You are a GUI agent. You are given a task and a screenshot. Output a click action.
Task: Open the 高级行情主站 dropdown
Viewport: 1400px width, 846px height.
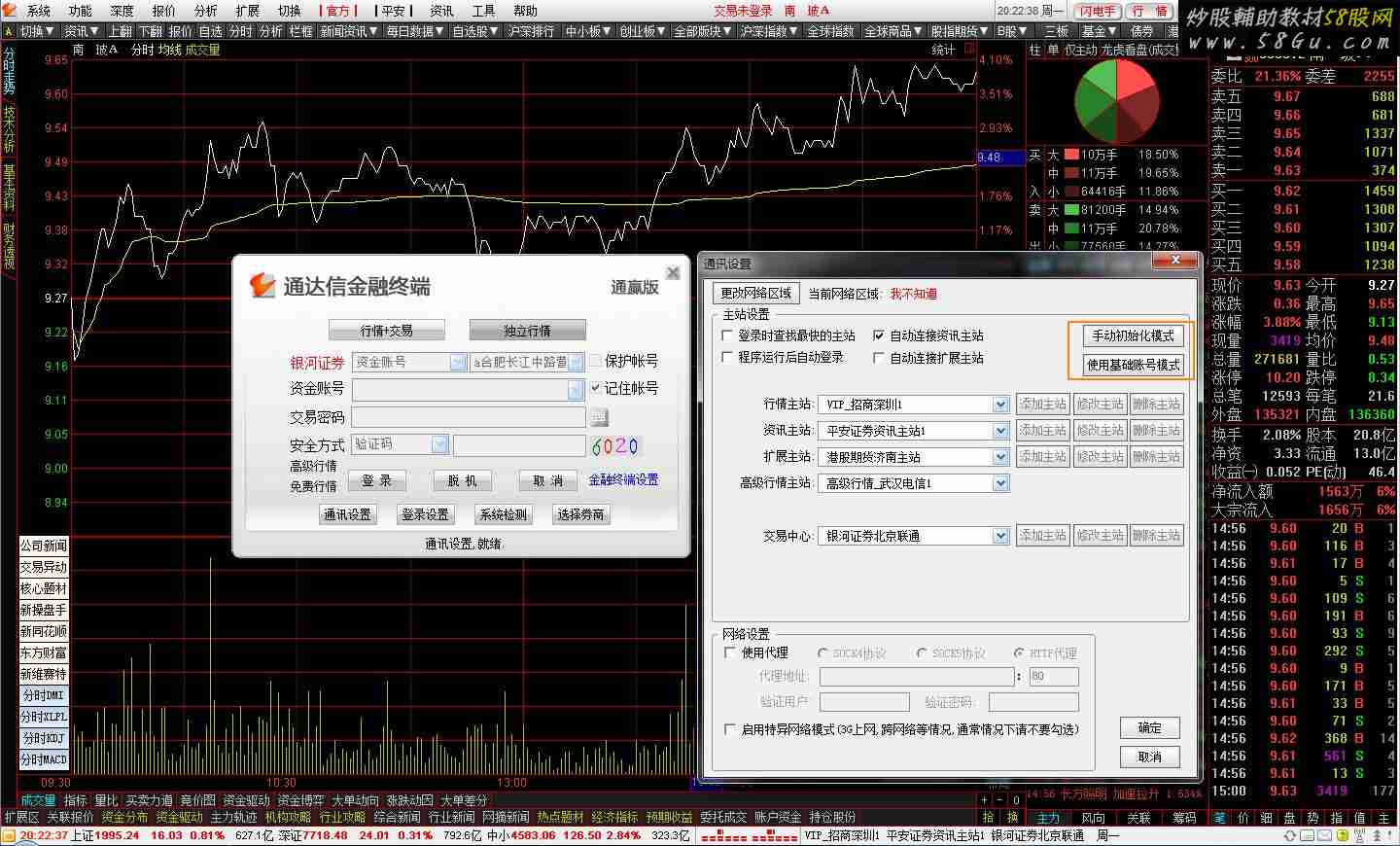pos(913,483)
